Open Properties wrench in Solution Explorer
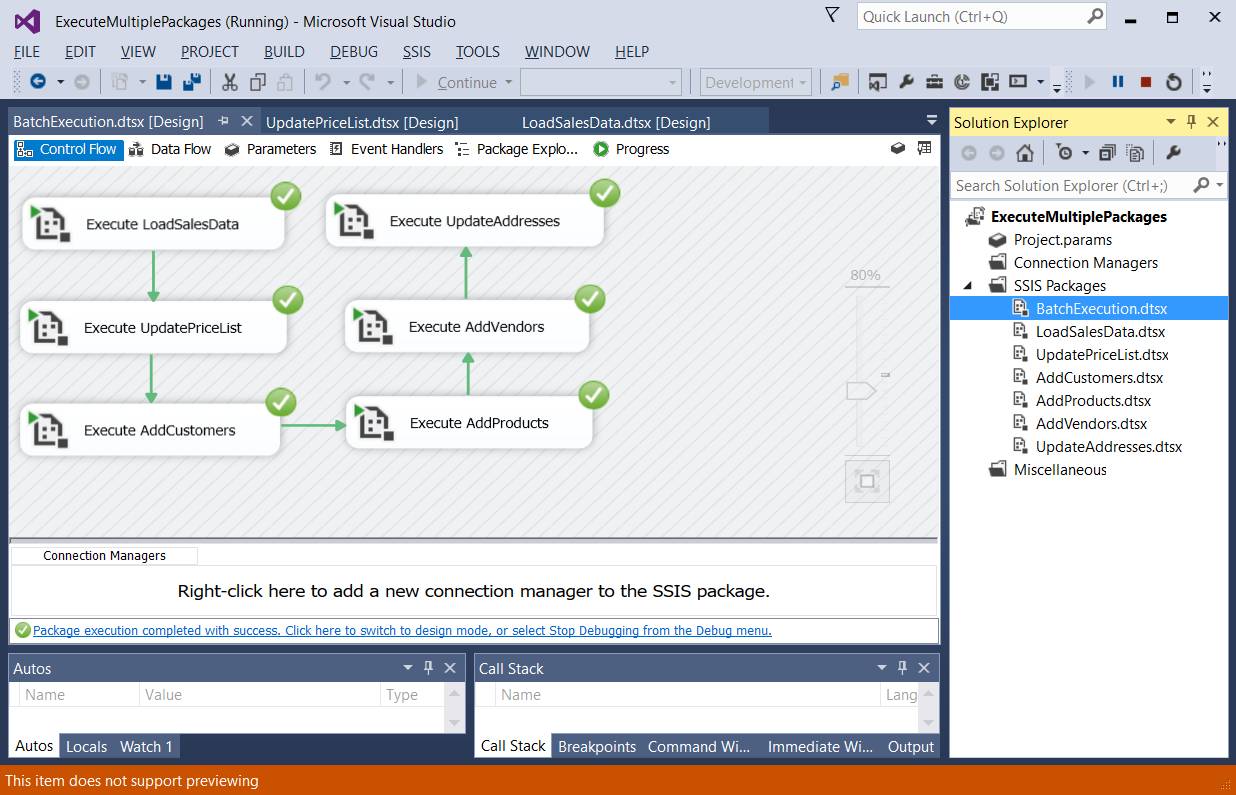The height and width of the screenshot is (795, 1236). click(1173, 153)
